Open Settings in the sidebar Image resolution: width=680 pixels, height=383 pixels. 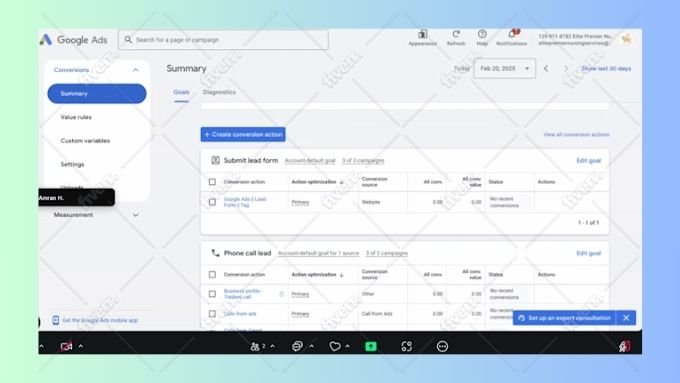(x=72, y=164)
